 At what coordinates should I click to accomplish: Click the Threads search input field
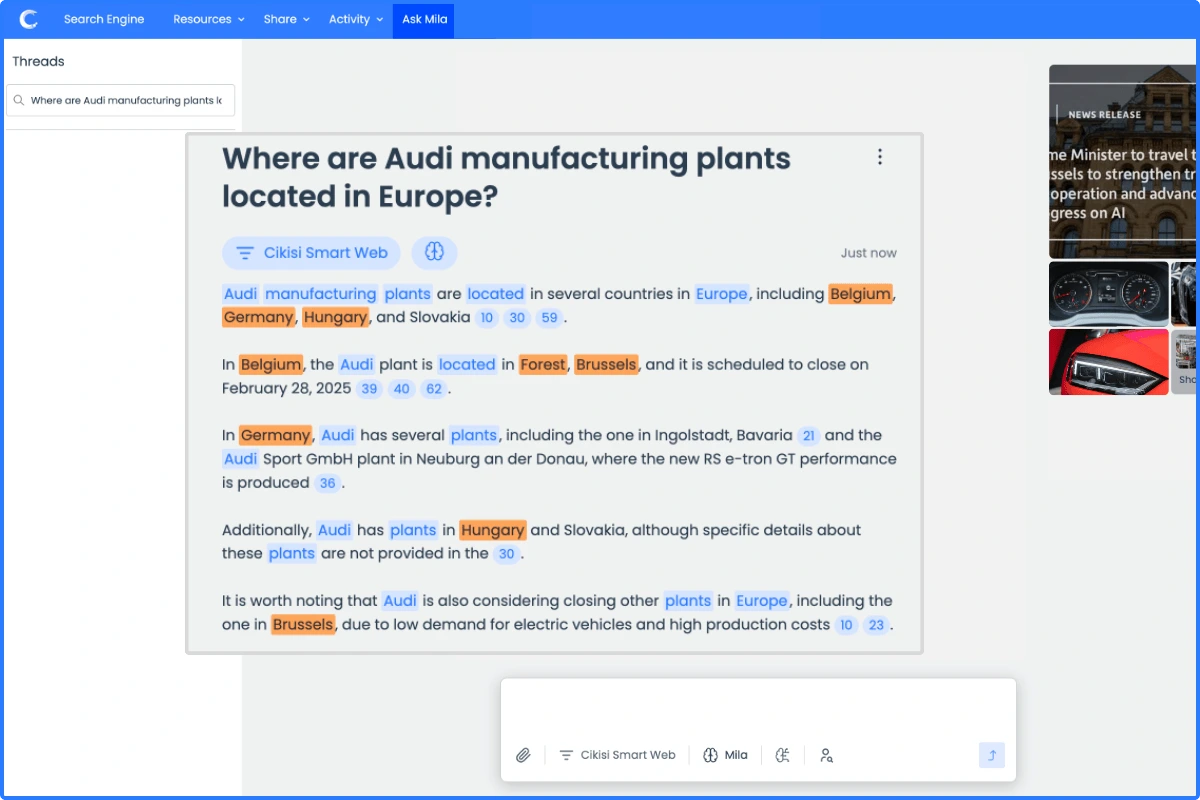pyautogui.click(x=126, y=101)
